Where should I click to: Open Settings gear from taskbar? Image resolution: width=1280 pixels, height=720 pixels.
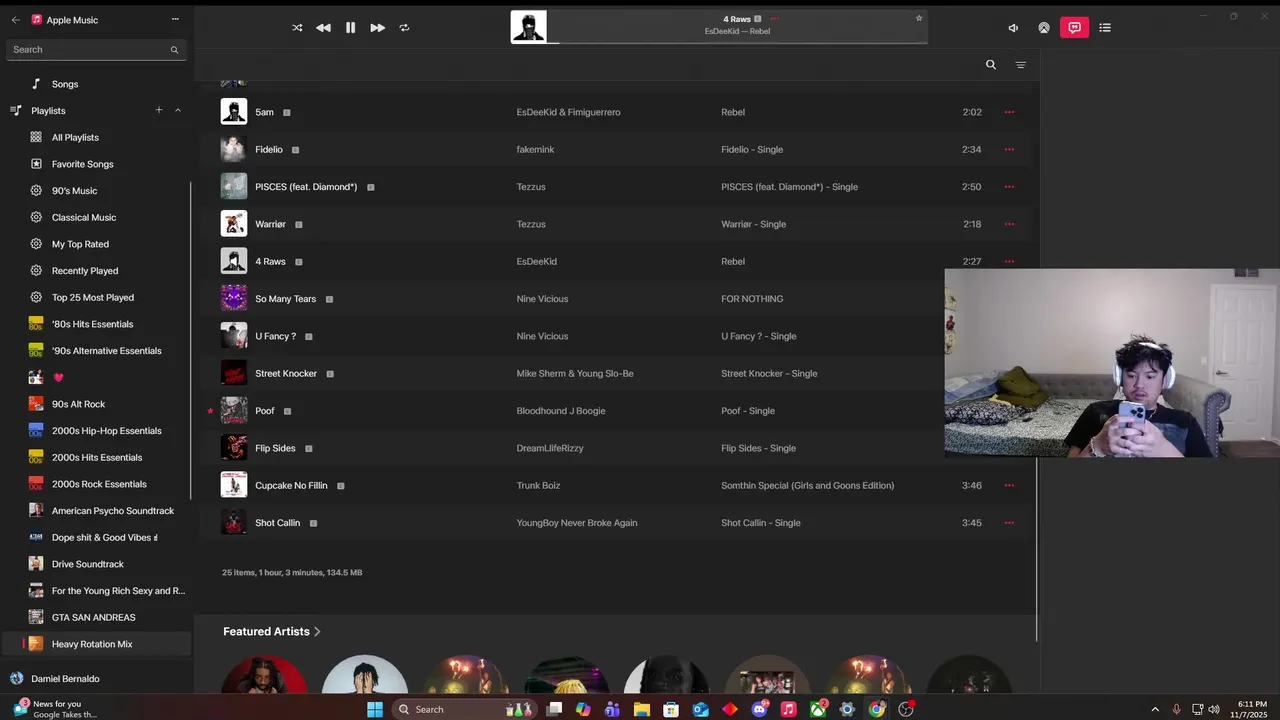(x=847, y=709)
